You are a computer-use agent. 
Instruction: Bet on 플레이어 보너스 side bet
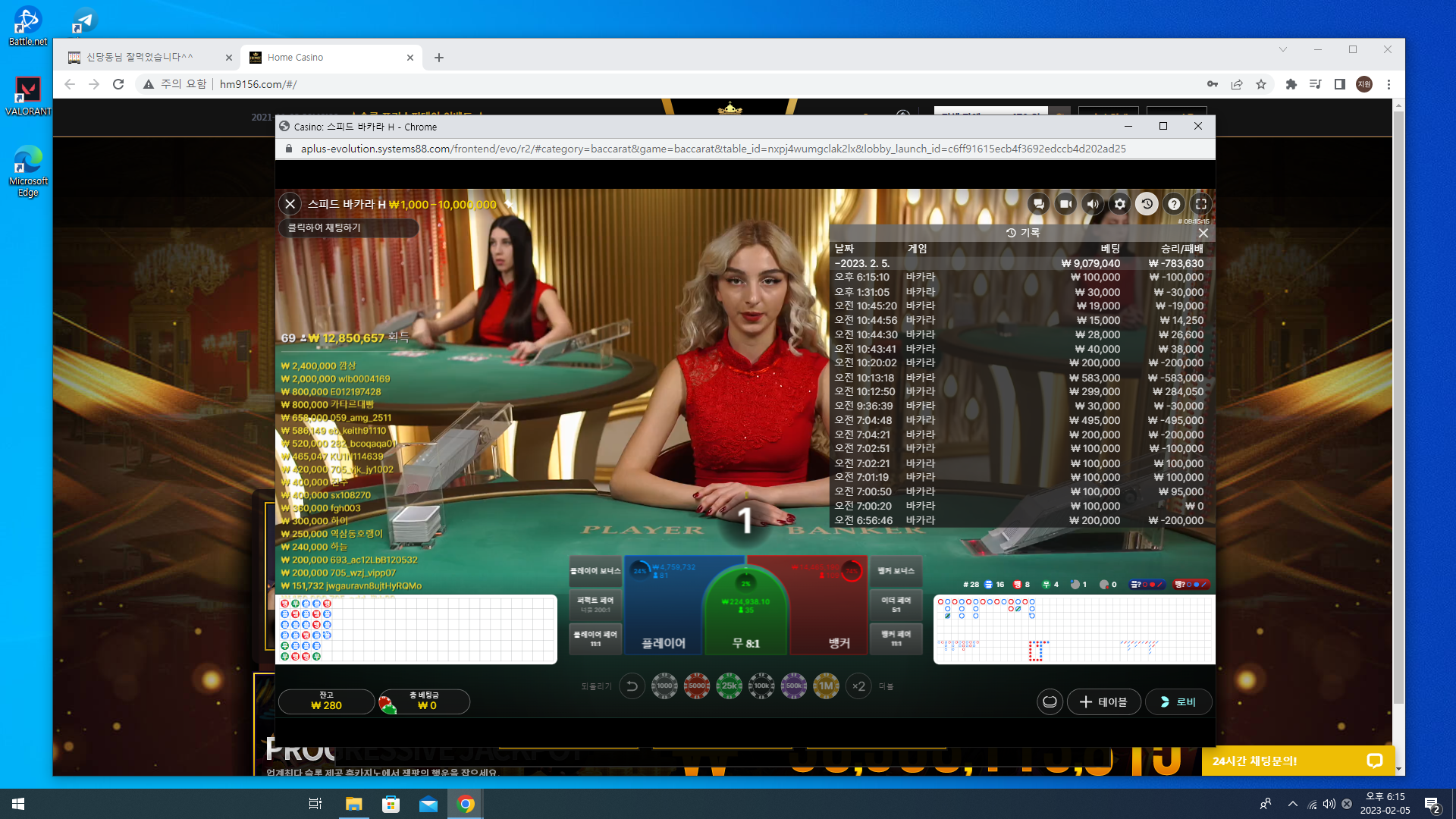pos(595,571)
